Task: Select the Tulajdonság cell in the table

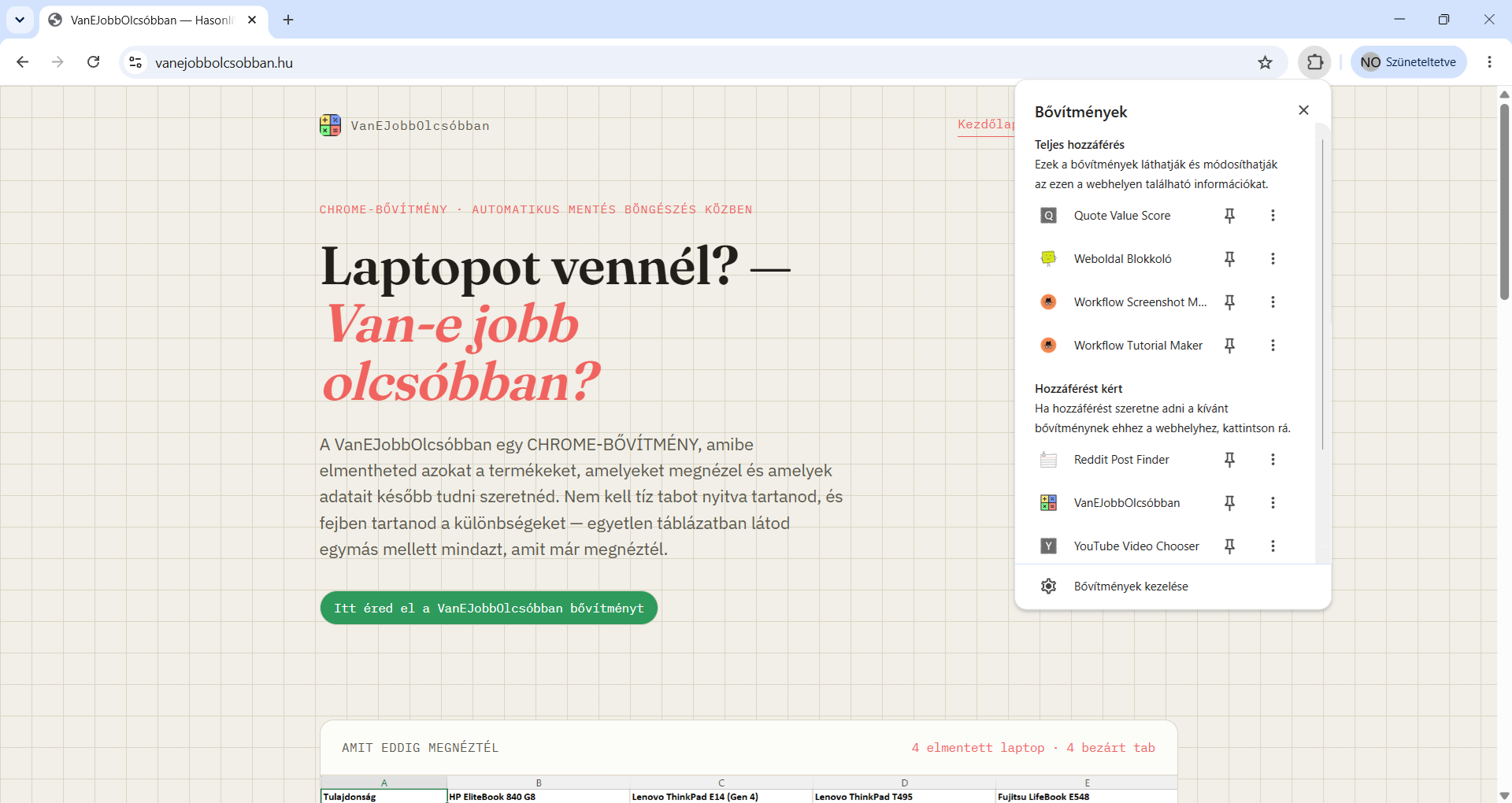Action: point(384,797)
